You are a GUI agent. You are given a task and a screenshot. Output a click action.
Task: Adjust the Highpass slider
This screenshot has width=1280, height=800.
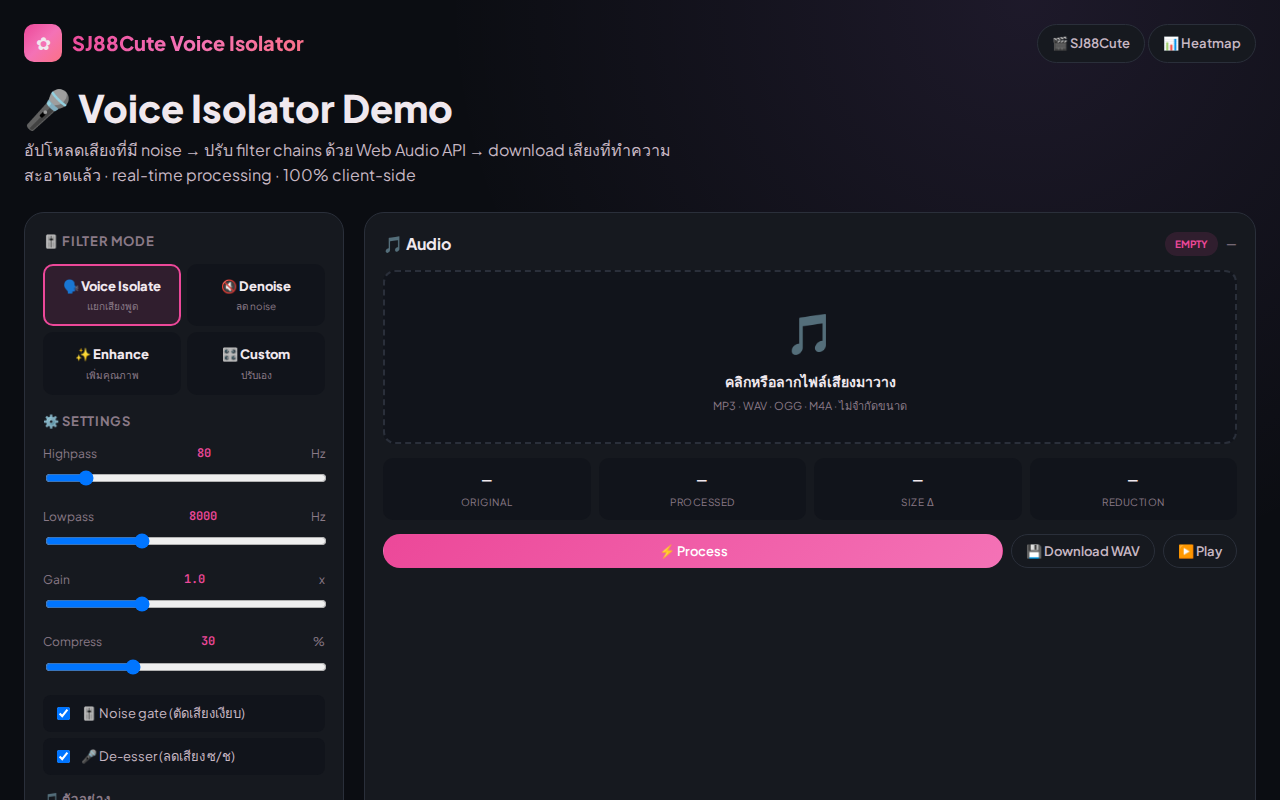185,478
